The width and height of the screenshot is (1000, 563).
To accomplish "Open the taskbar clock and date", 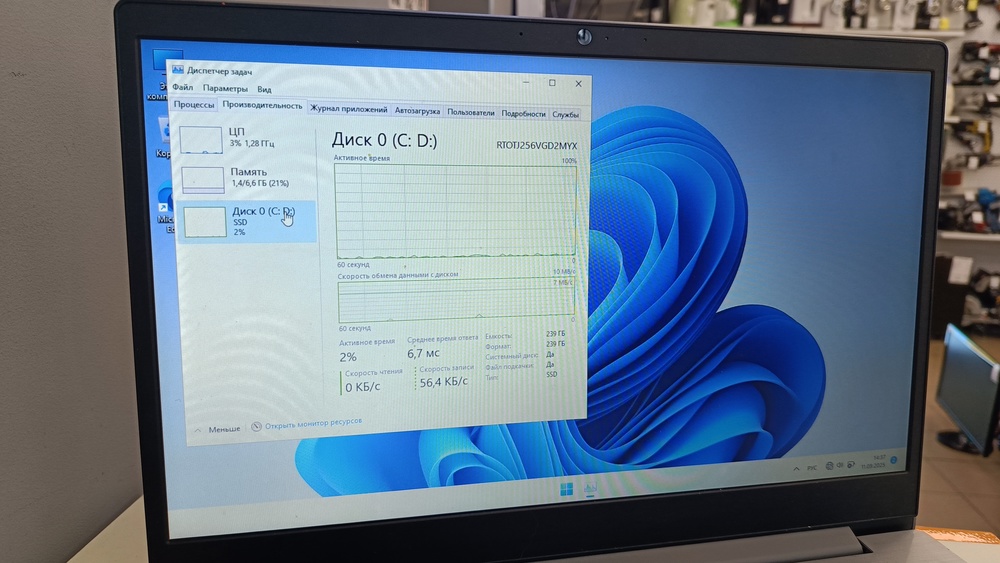I will (x=873, y=462).
